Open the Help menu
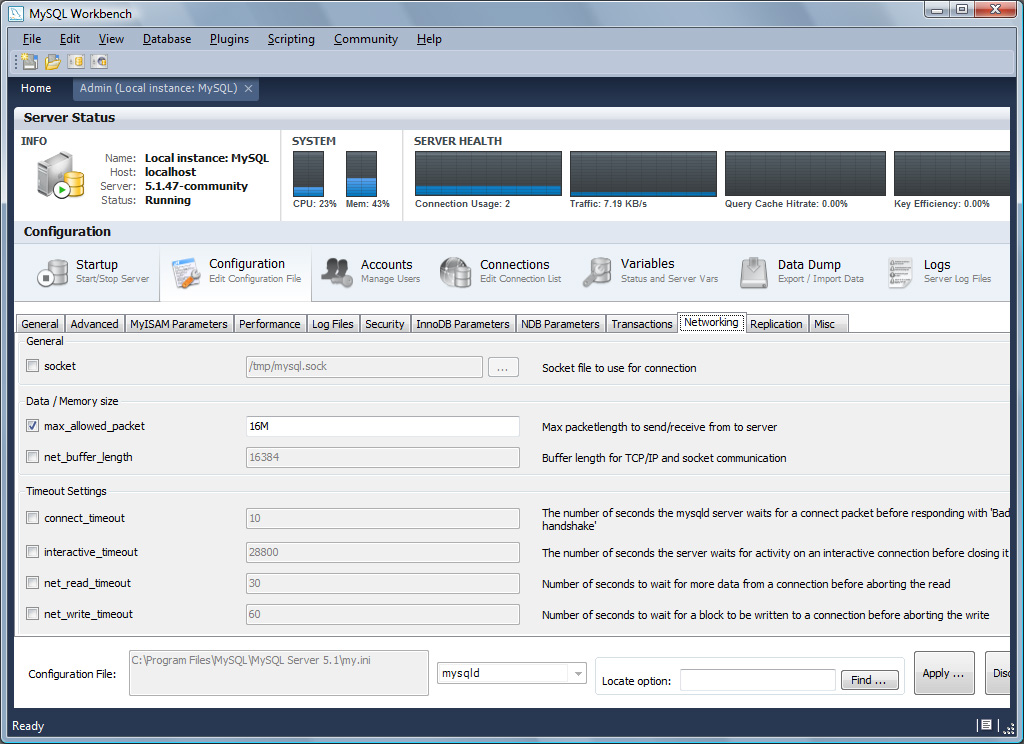 pos(429,39)
